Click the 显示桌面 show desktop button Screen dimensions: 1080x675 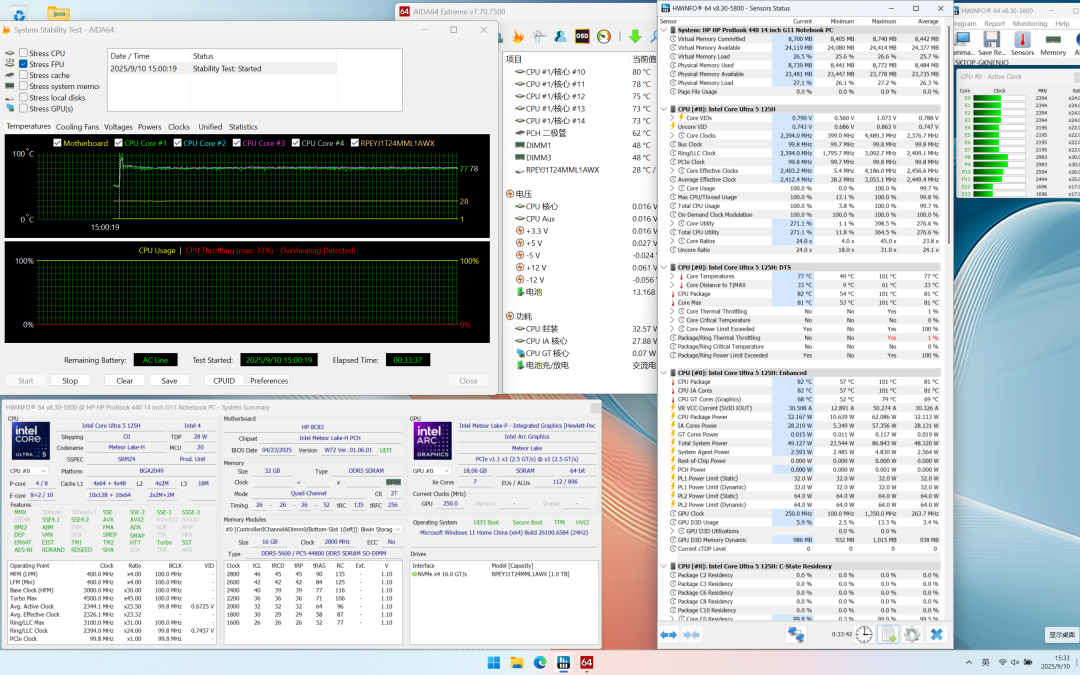(x=1061, y=634)
